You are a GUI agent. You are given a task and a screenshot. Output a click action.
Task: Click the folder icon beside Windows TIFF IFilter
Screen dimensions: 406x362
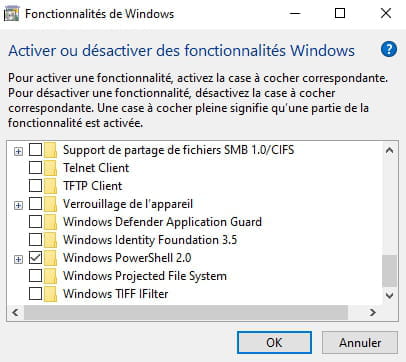coord(50,294)
